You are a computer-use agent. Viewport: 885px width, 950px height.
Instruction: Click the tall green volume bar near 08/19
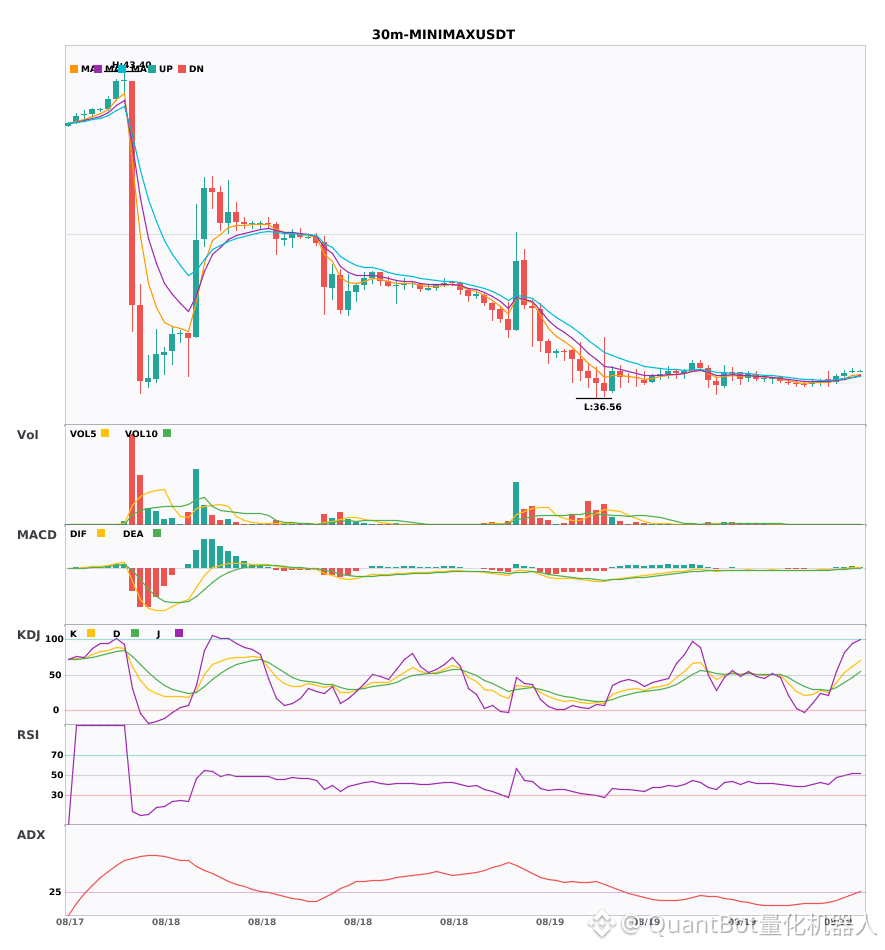[x=516, y=503]
